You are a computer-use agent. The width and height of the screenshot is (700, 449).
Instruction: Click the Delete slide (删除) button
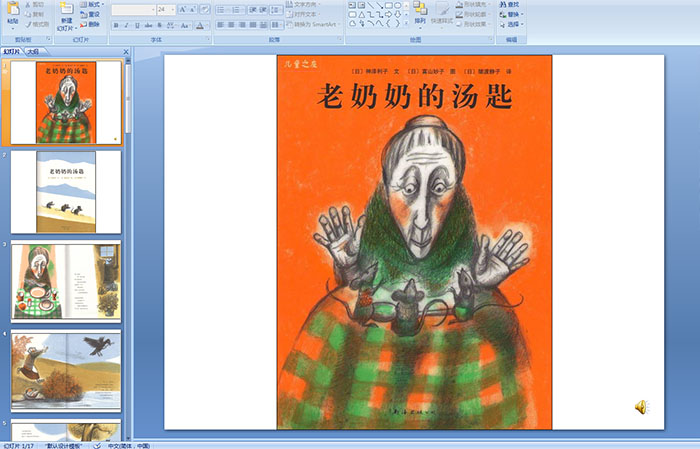90,24
